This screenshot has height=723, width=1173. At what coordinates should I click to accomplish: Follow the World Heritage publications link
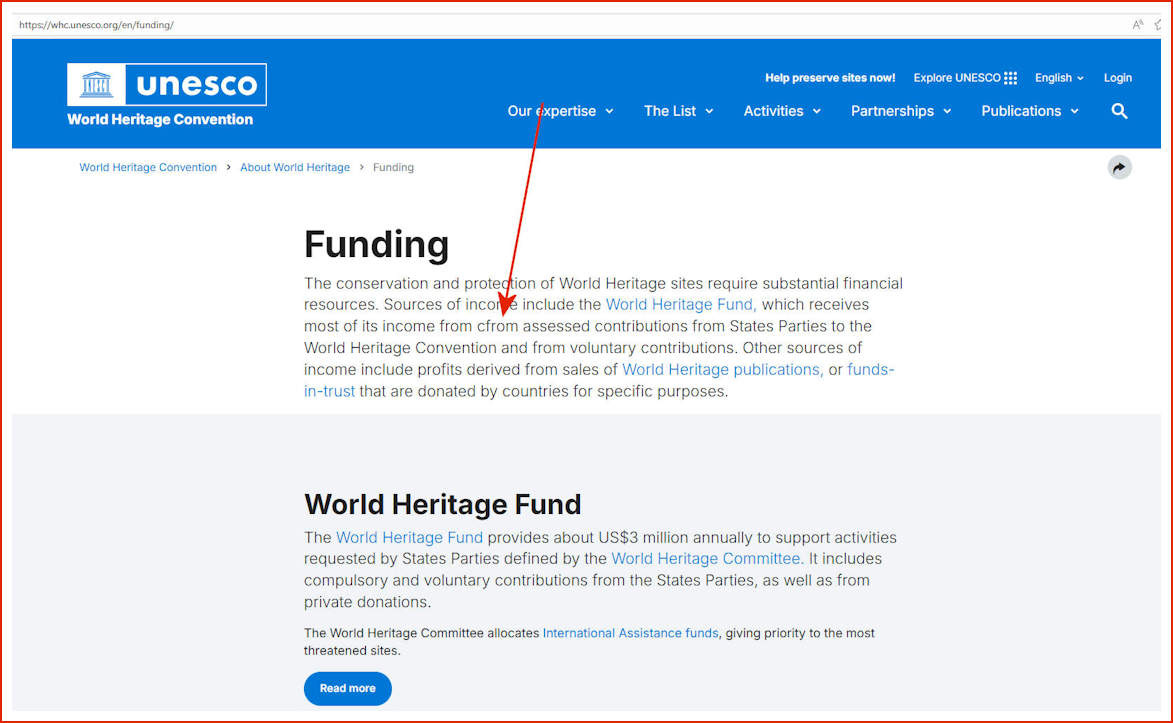[723, 370]
